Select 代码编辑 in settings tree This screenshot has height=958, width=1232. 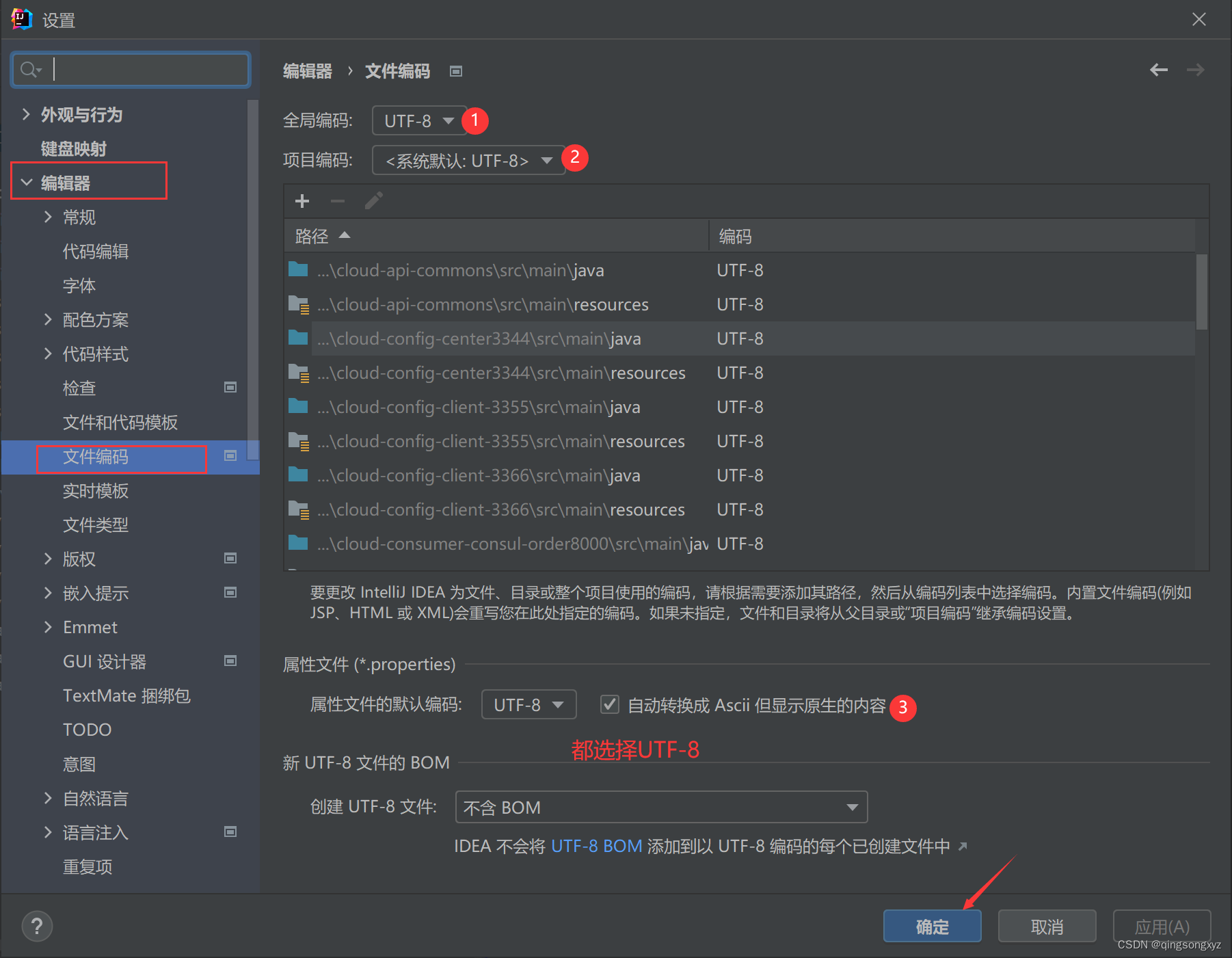96,252
